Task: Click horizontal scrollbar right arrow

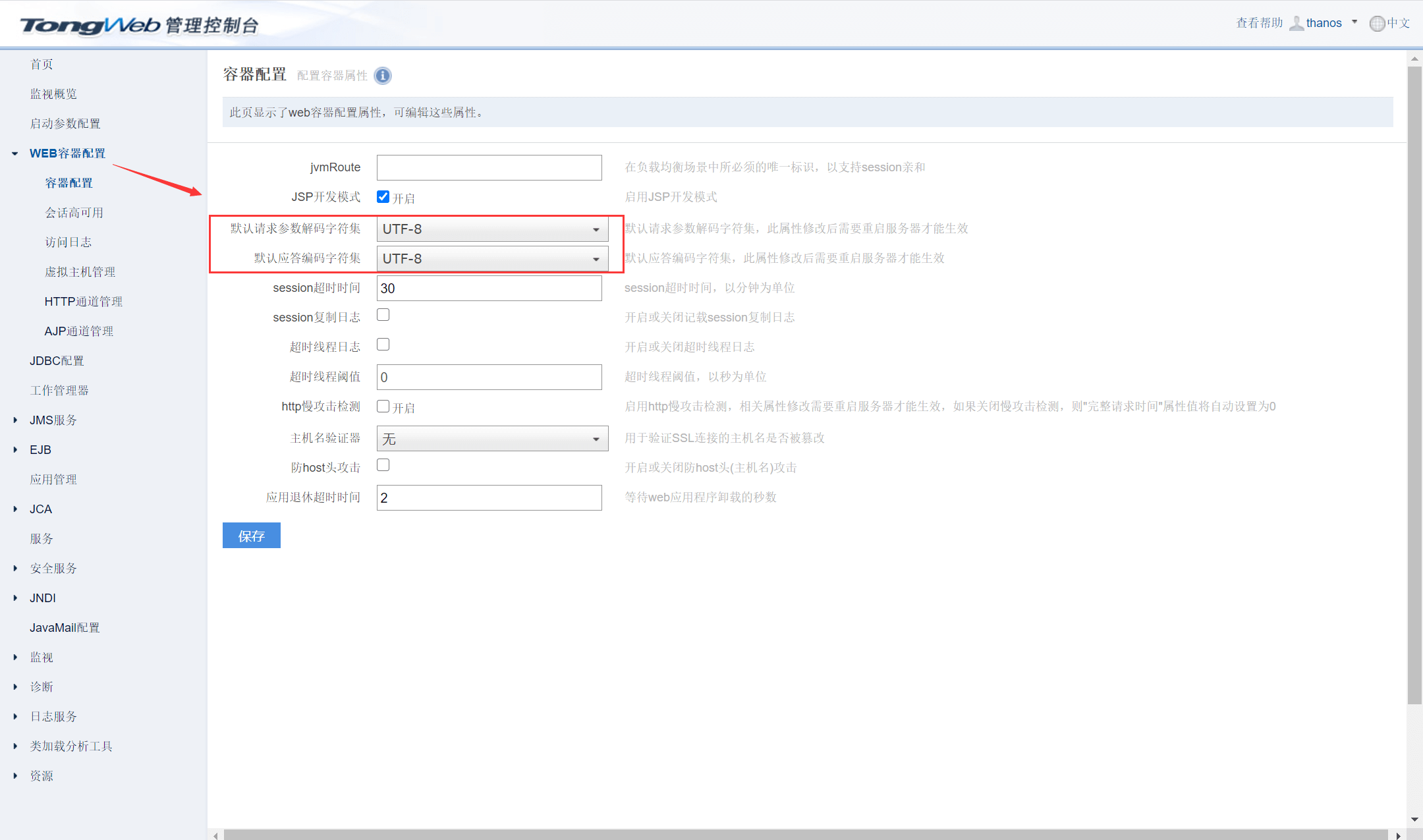Action: [1398, 835]
